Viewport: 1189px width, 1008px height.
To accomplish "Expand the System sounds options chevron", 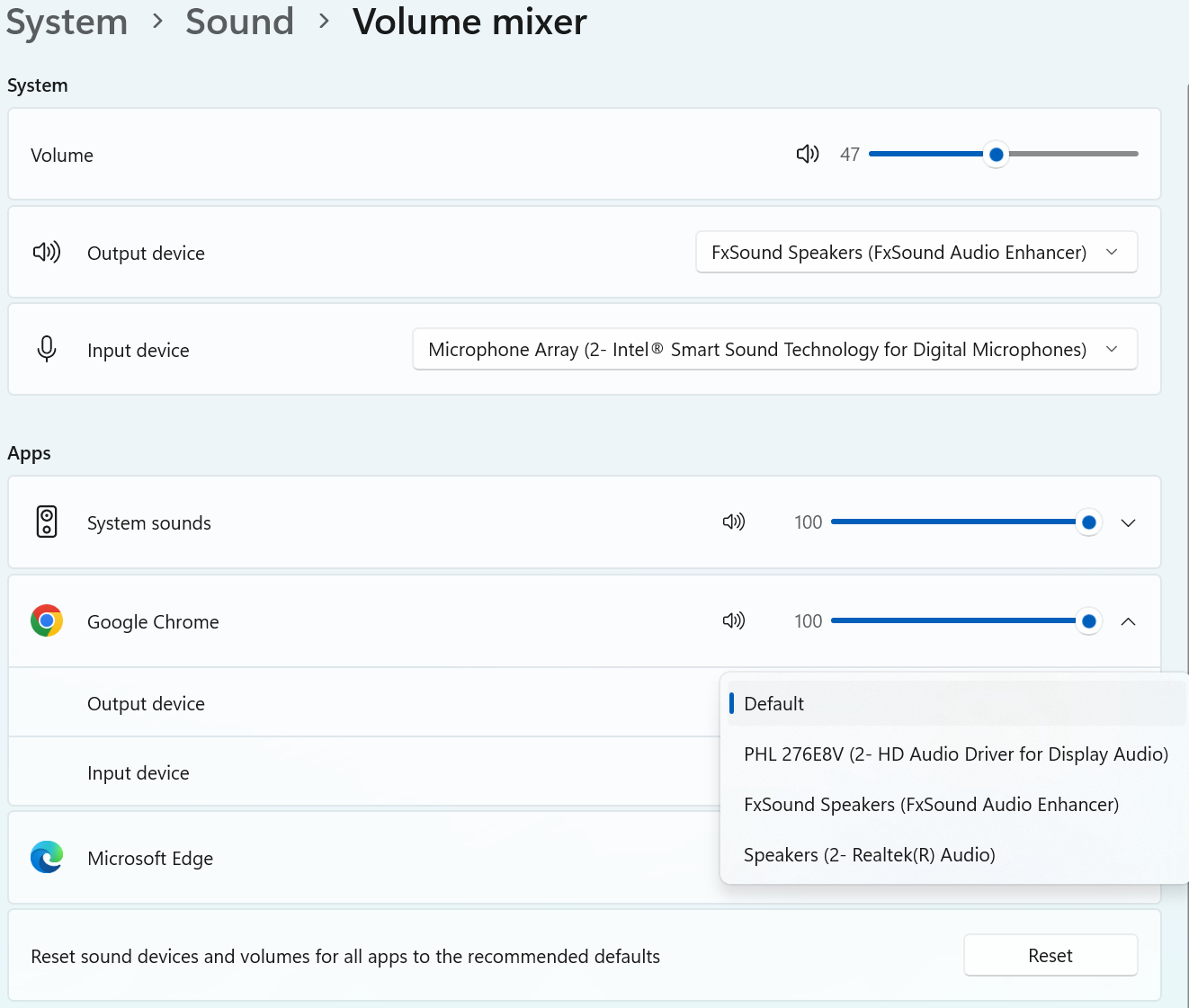I will click(x=1128, y=522).
